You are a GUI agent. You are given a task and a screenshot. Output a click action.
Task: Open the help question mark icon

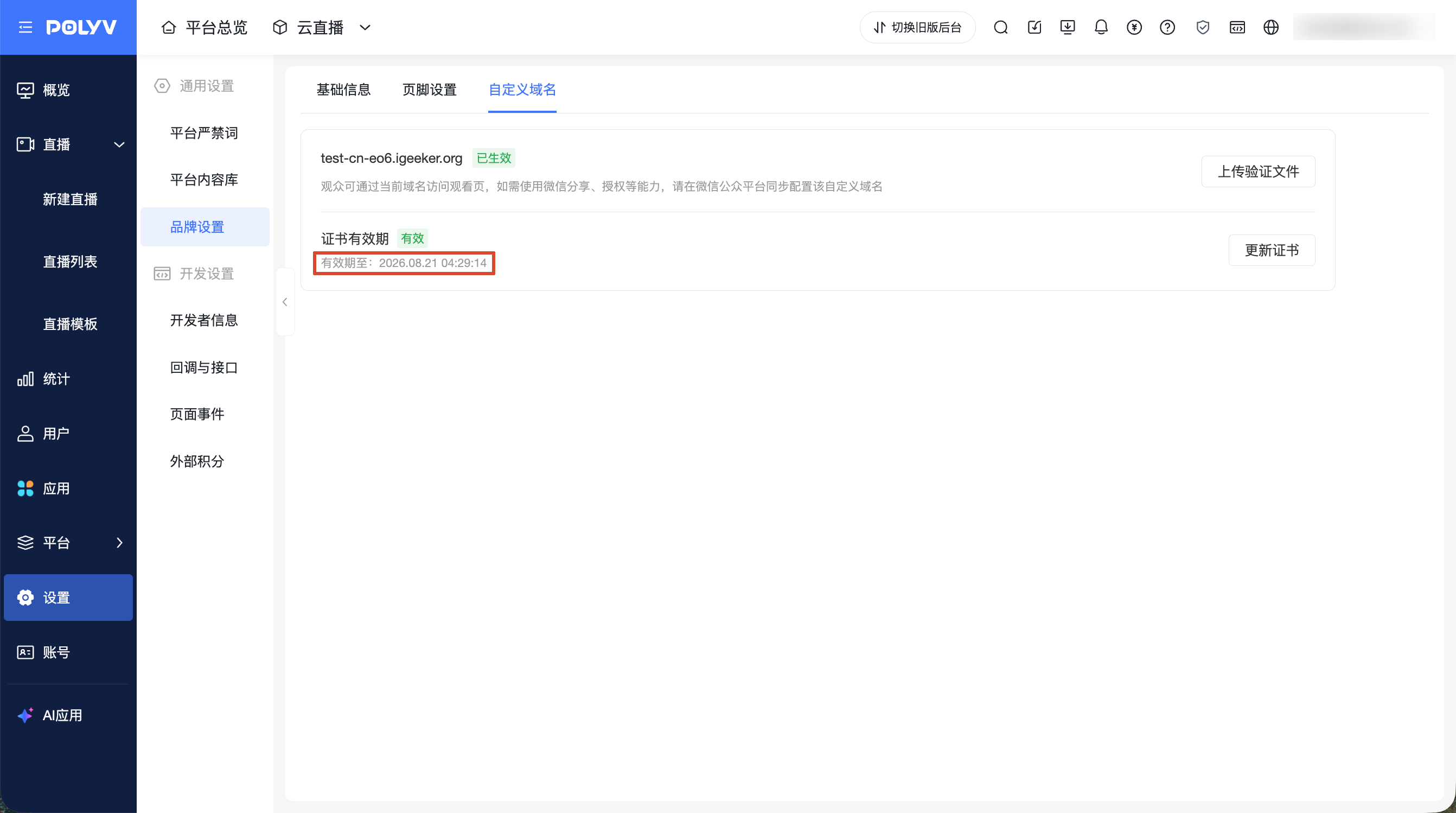tap(1168, 27)
